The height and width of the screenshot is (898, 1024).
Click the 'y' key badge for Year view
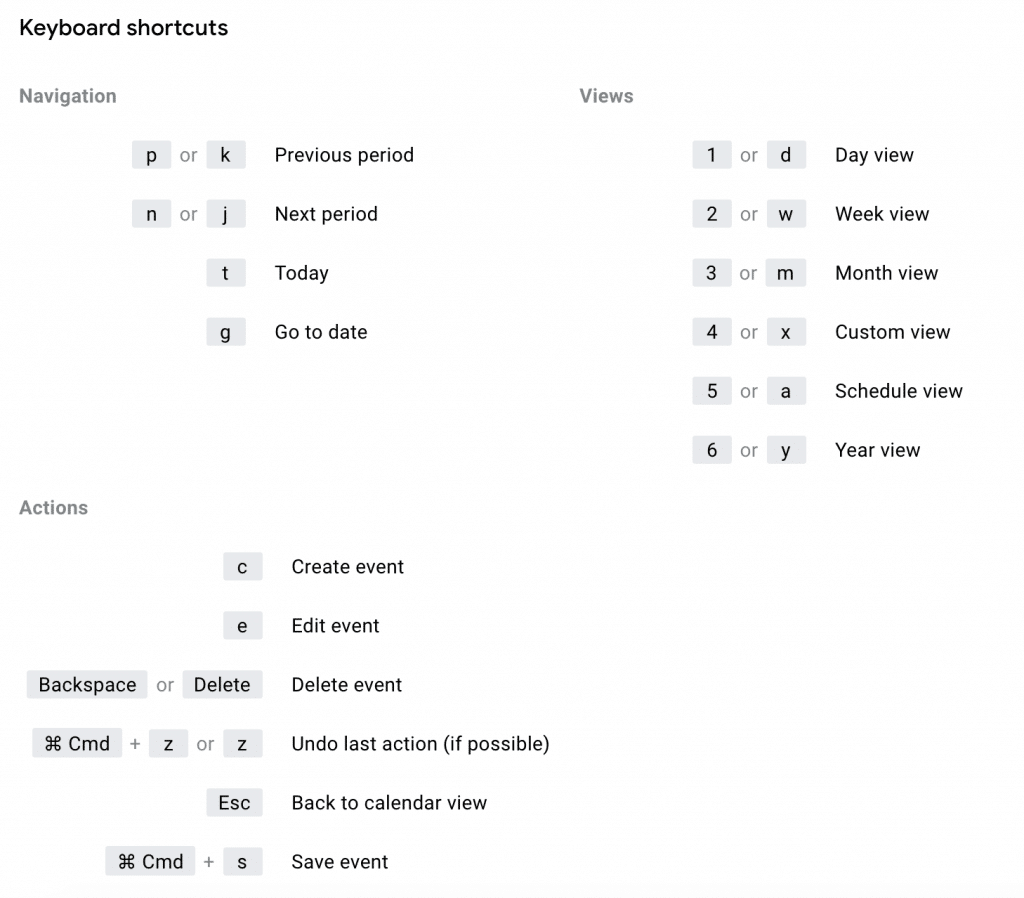[x=786, y=450]
